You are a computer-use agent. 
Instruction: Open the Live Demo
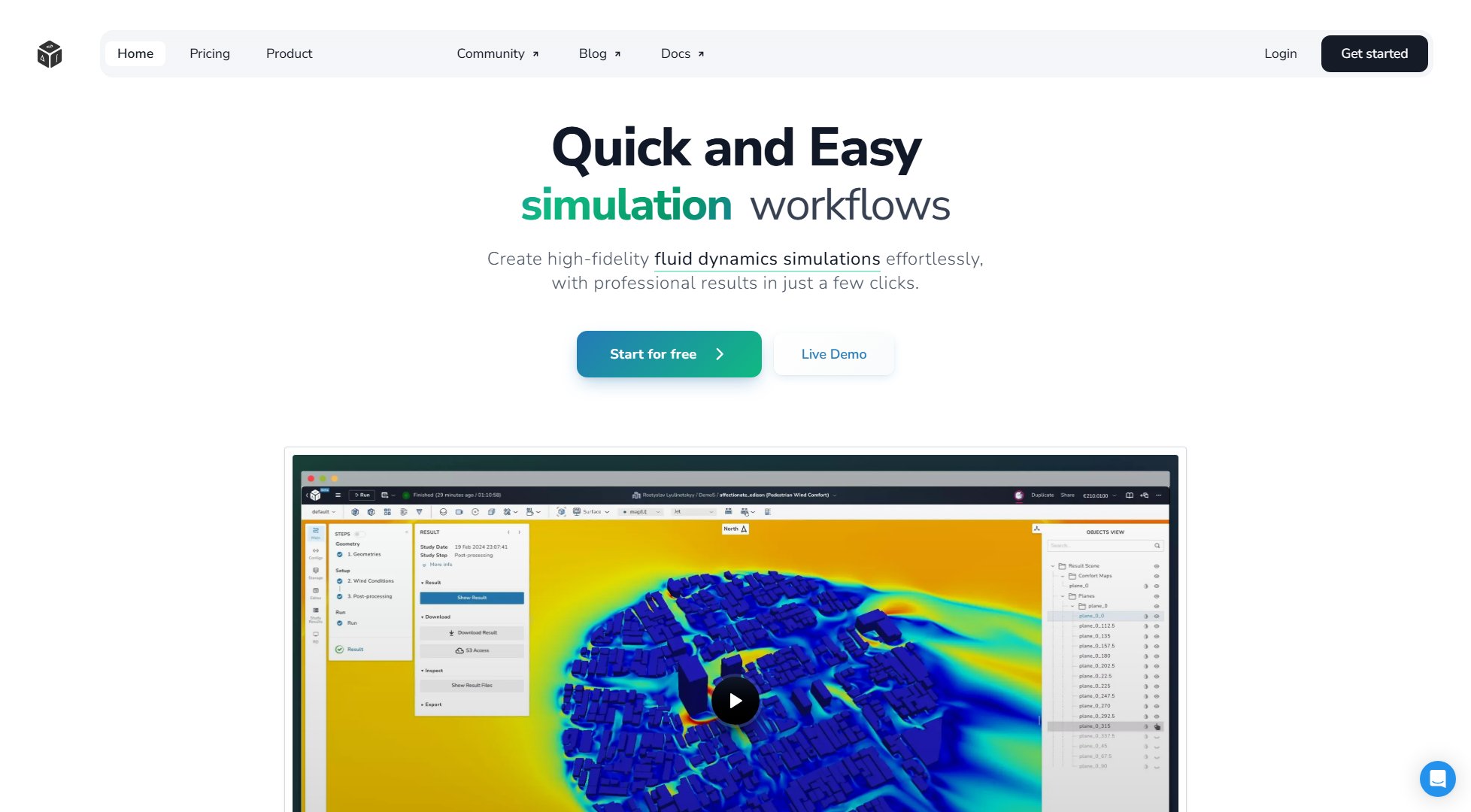pos(833,354)
